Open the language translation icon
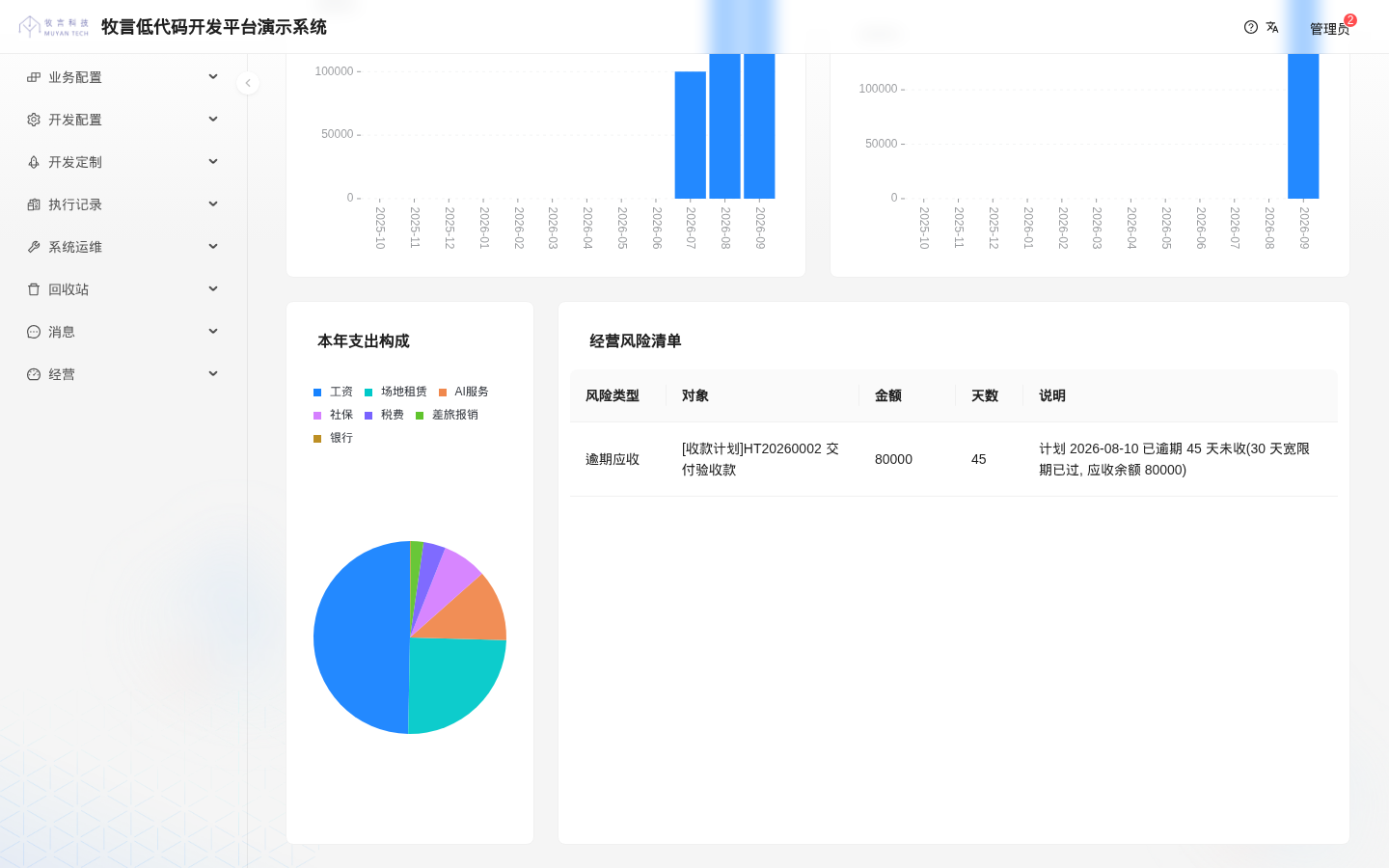Viewport: 1389px width, 868px height. [x=1272, y=27]
